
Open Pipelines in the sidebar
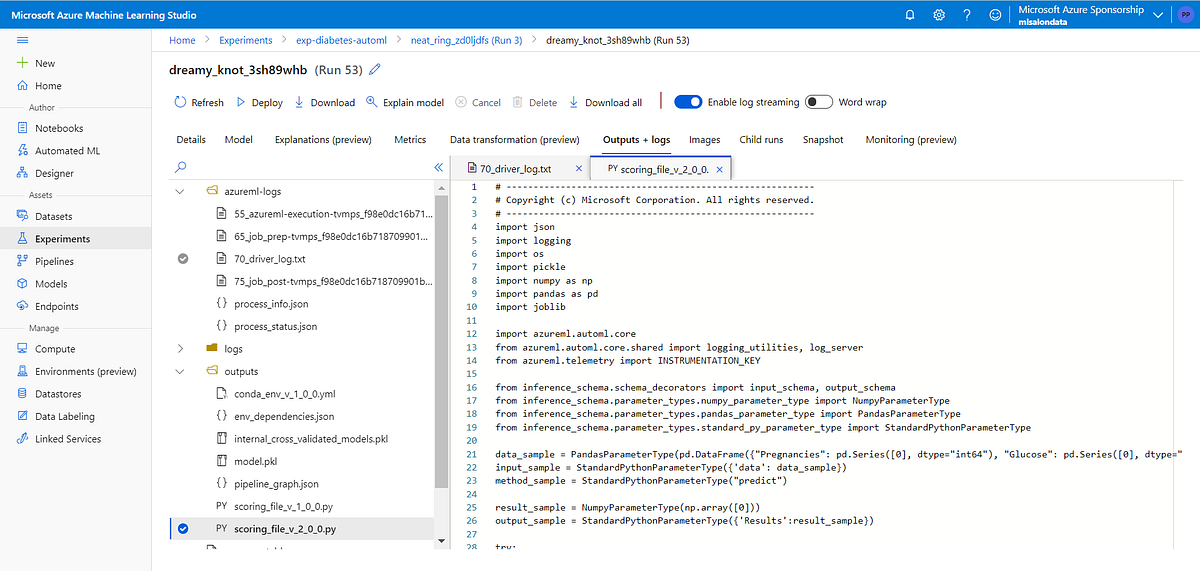coord(54,261)
